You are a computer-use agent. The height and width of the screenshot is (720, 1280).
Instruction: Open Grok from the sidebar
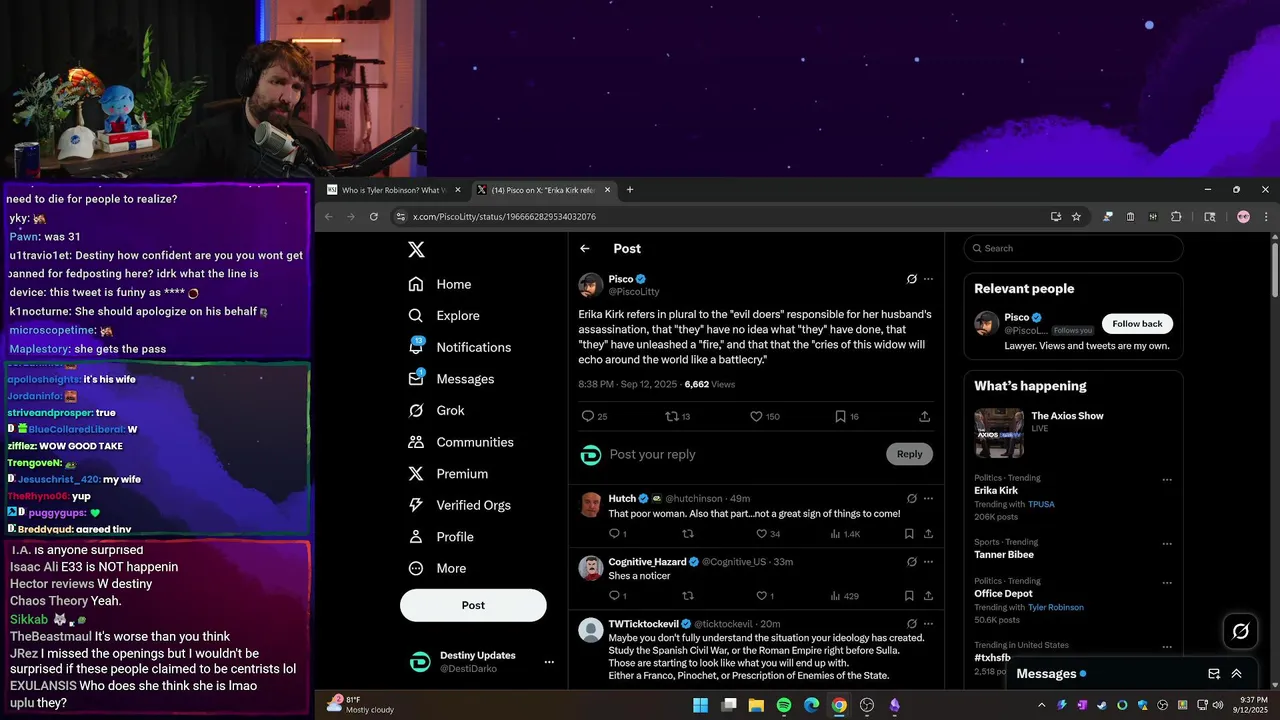[x=437, y=410]
